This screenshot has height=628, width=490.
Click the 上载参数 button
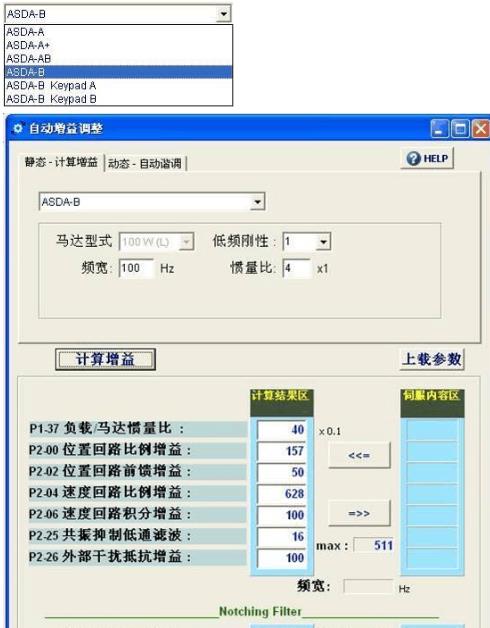(x=432, y=359)
